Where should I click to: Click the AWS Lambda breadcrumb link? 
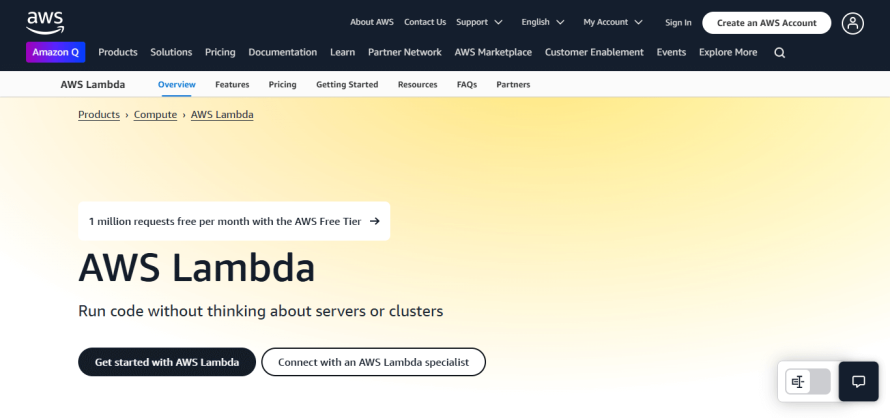(x=222, y=115)
